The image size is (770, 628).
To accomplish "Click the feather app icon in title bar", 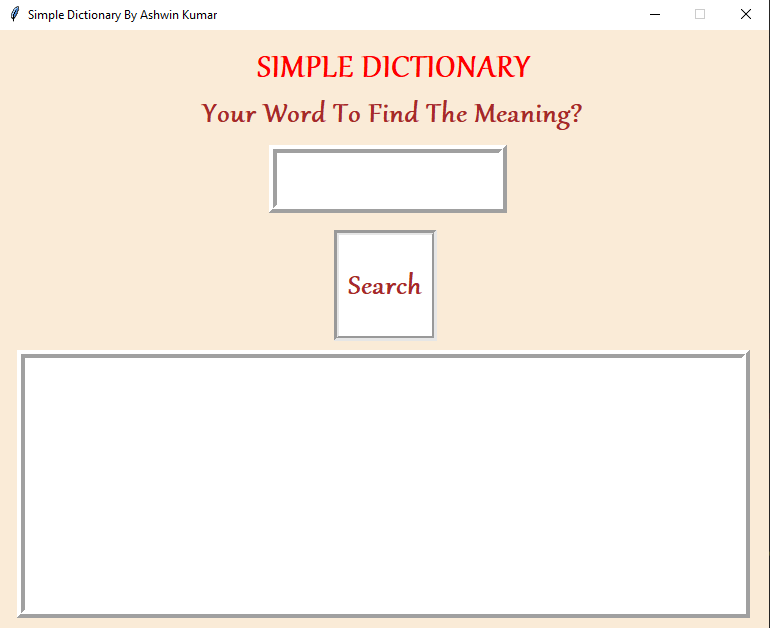I will (x=15, y=14).
